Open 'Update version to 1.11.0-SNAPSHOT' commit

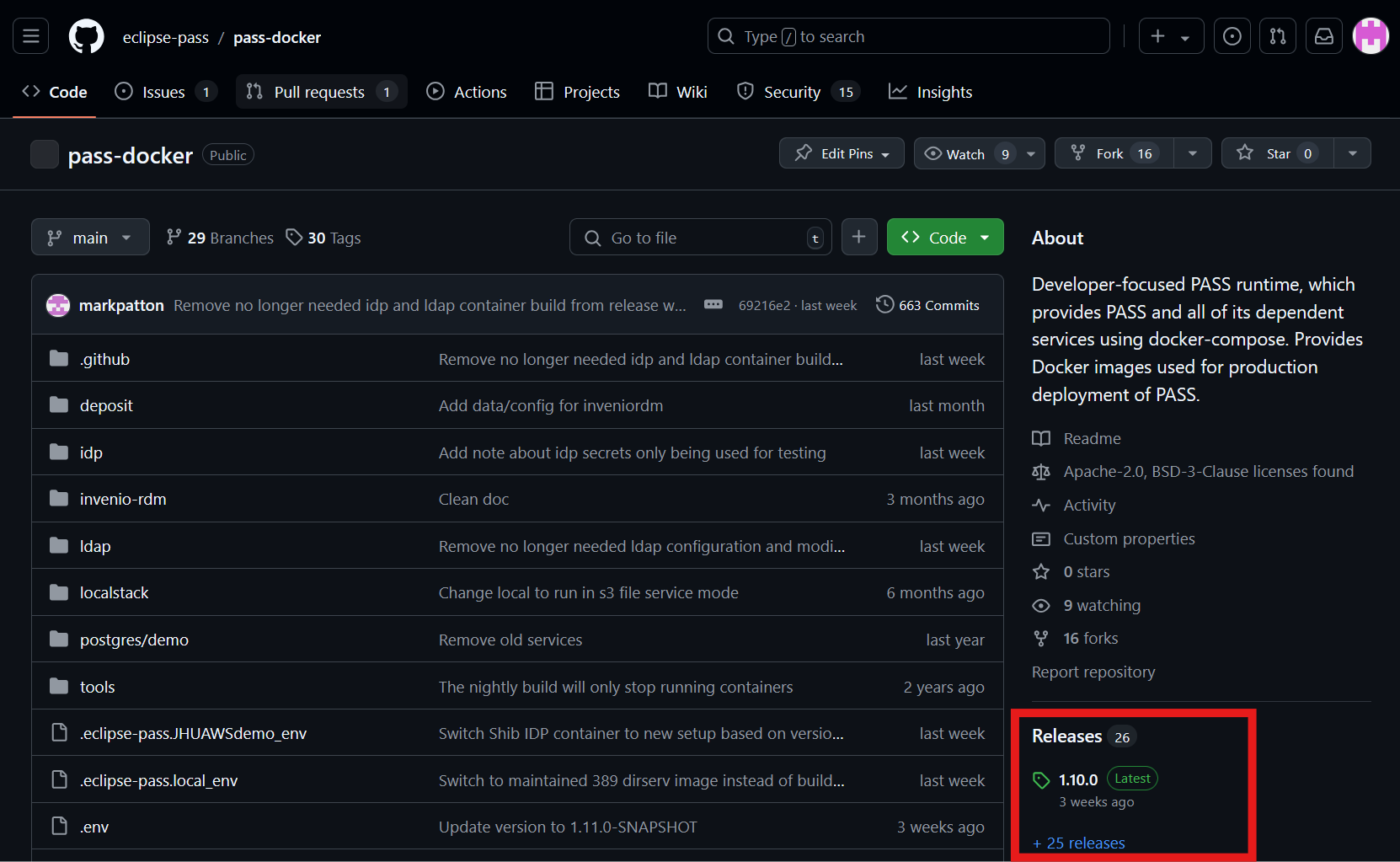coord(568,827)
